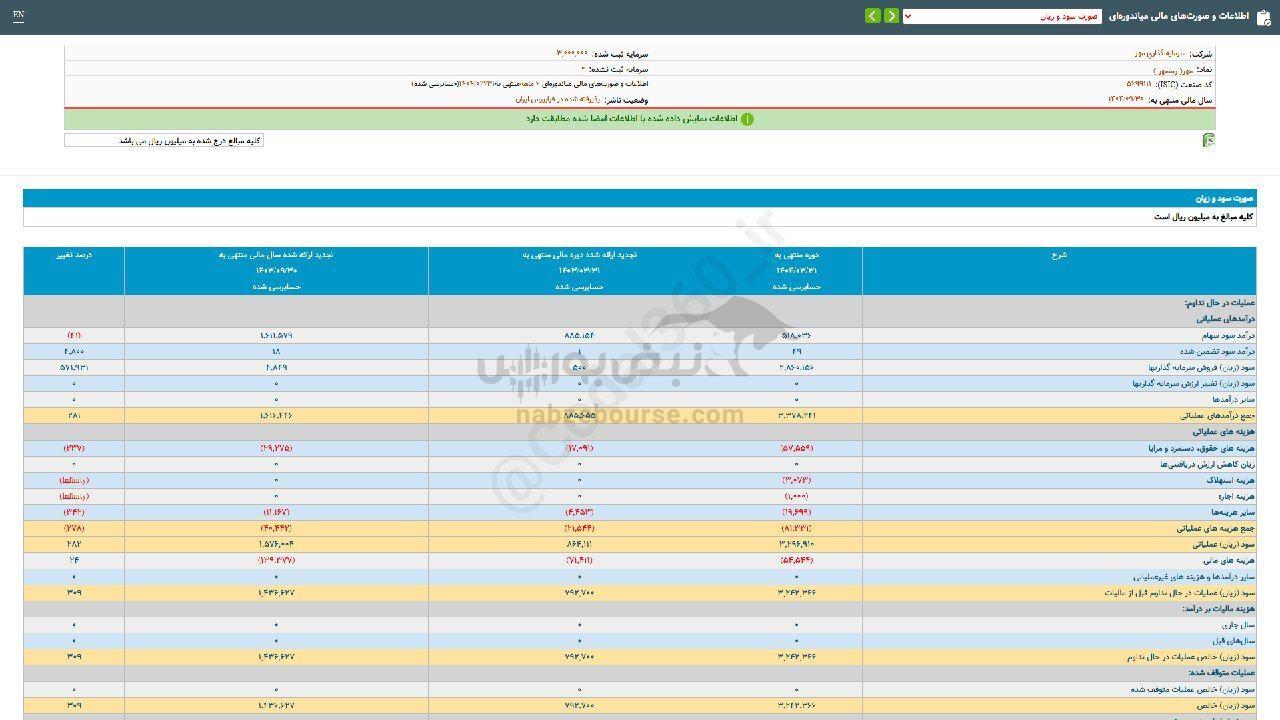Viewport: 1280px width, 720px height.
Task: Click the green arrow button next to the dropdown
Action: [891, 16]
